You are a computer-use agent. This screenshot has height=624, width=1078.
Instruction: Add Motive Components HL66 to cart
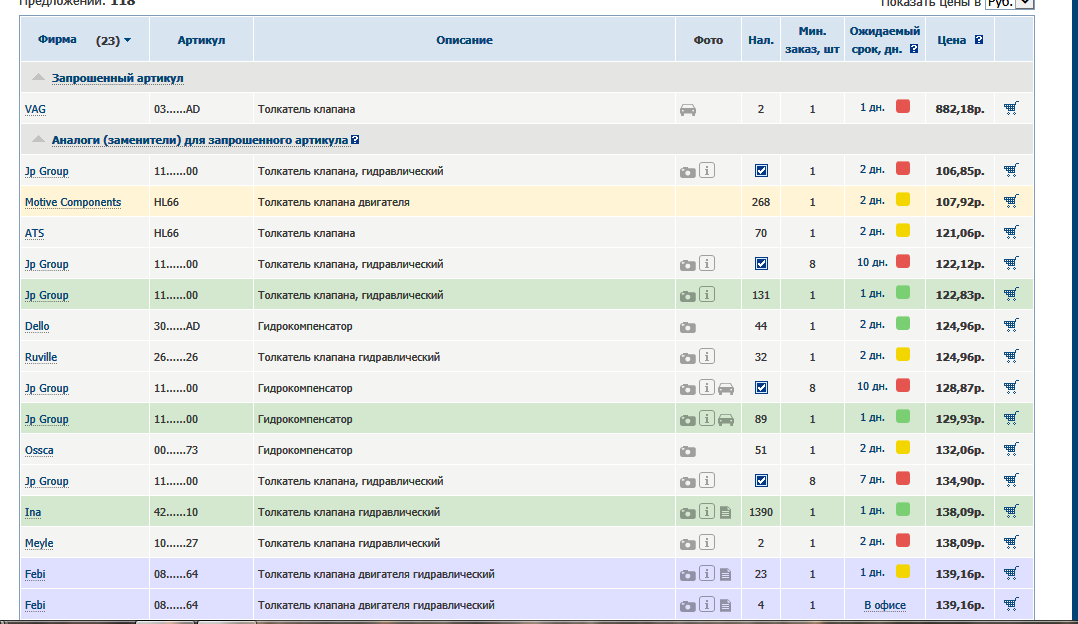click(x=1010, y=202)
